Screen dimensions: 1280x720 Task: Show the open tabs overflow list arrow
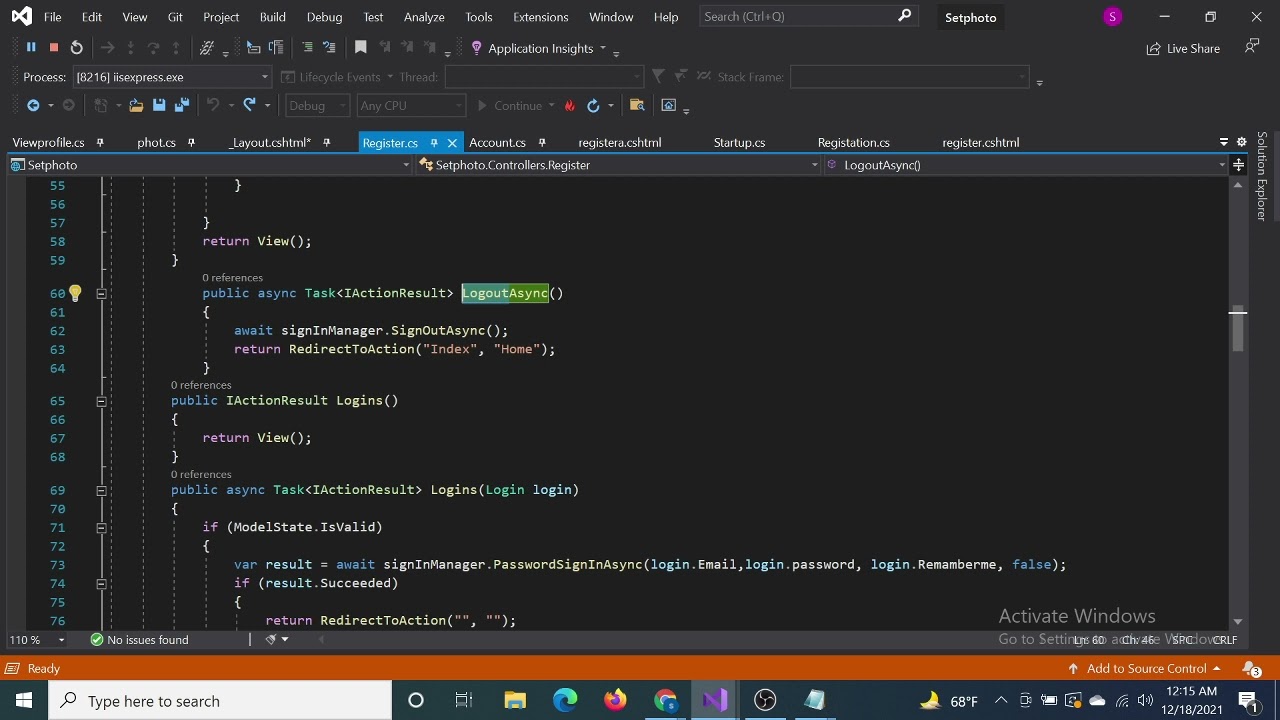point(1223,142)
